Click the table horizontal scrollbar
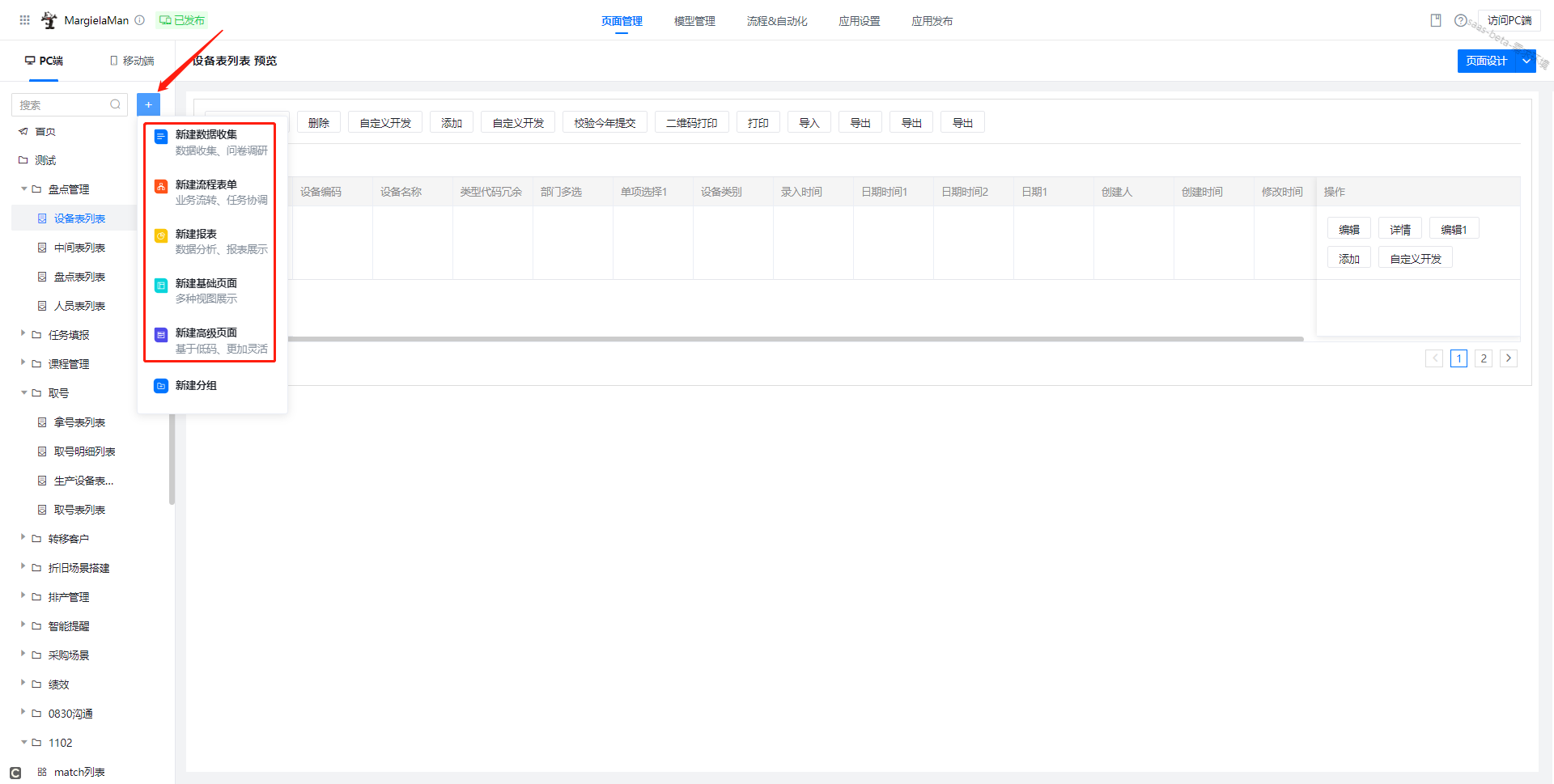 (795, 339)
